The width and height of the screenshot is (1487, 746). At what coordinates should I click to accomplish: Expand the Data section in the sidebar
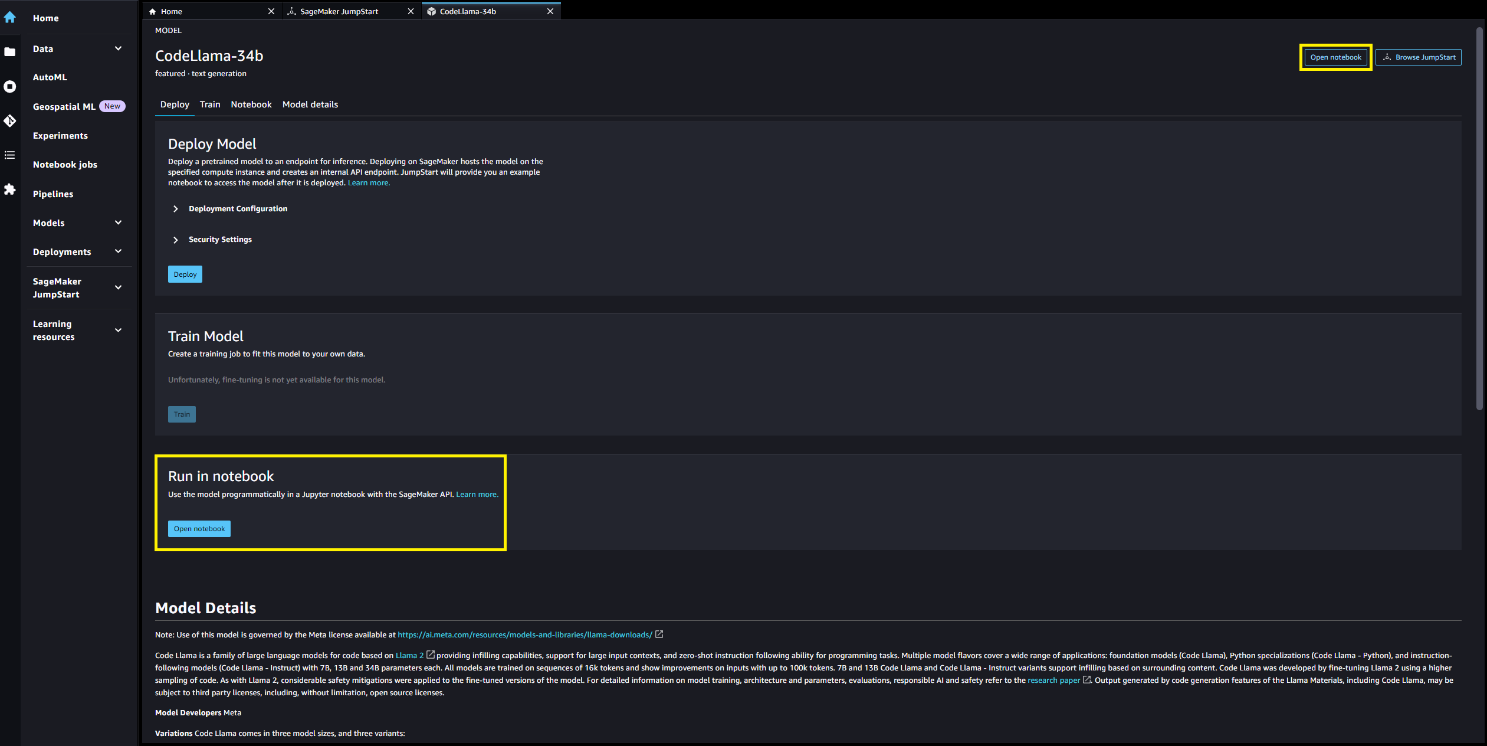tap(118, 48)
